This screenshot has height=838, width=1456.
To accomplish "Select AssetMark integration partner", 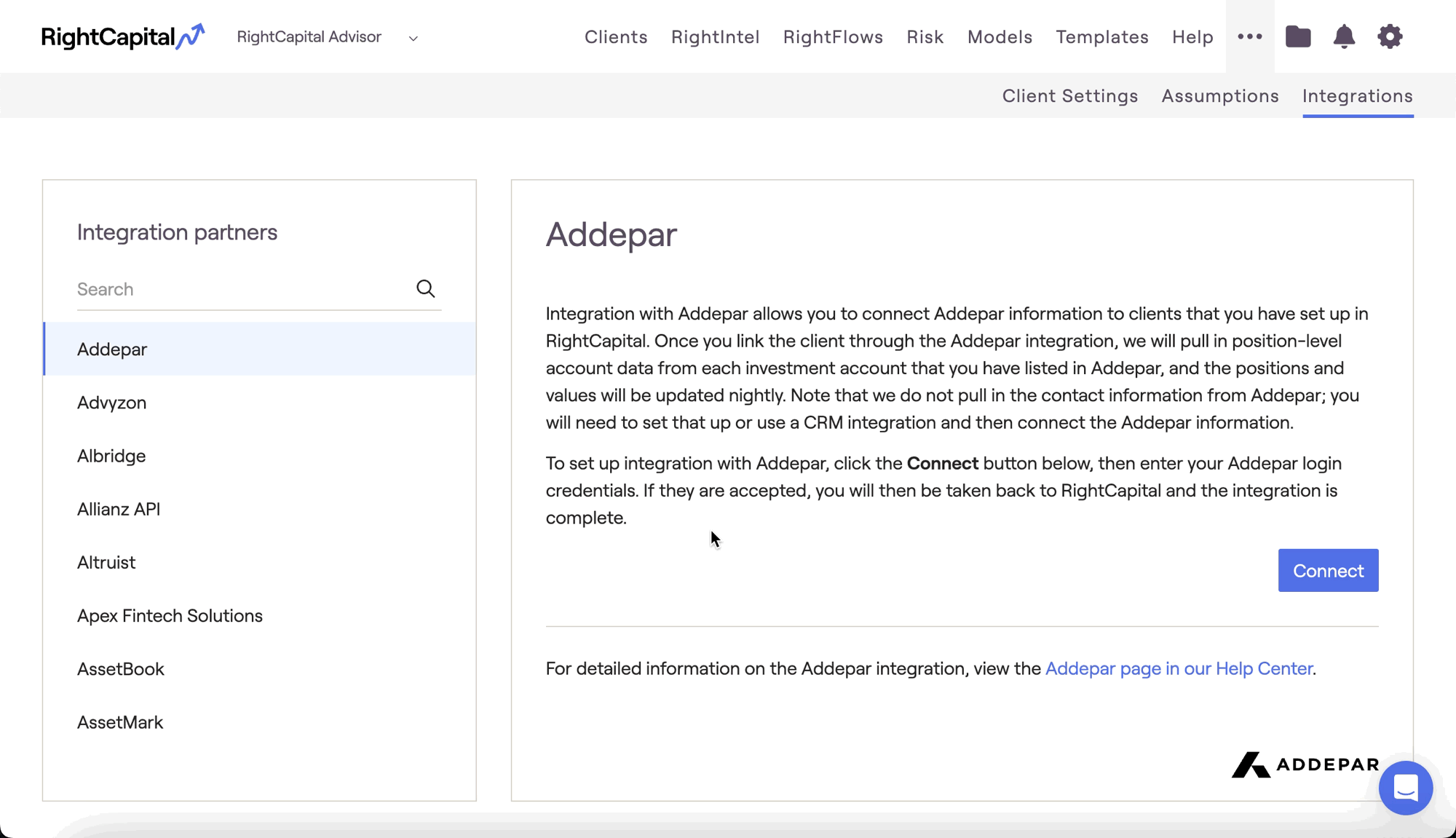I will 260,722.
